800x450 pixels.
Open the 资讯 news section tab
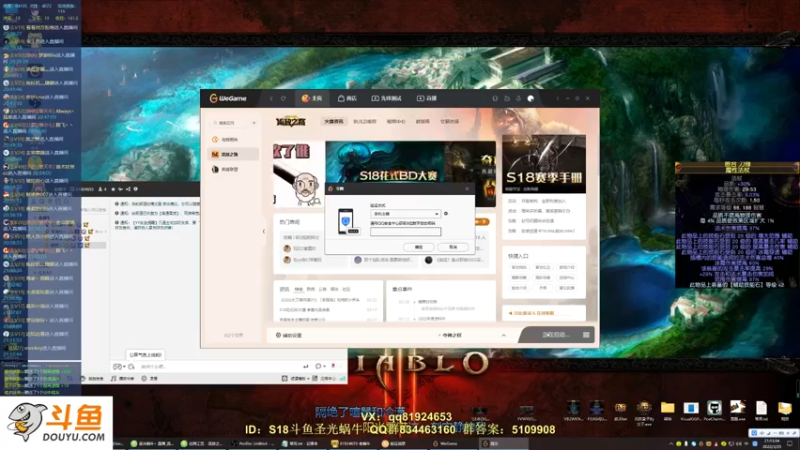pos(284,289)
